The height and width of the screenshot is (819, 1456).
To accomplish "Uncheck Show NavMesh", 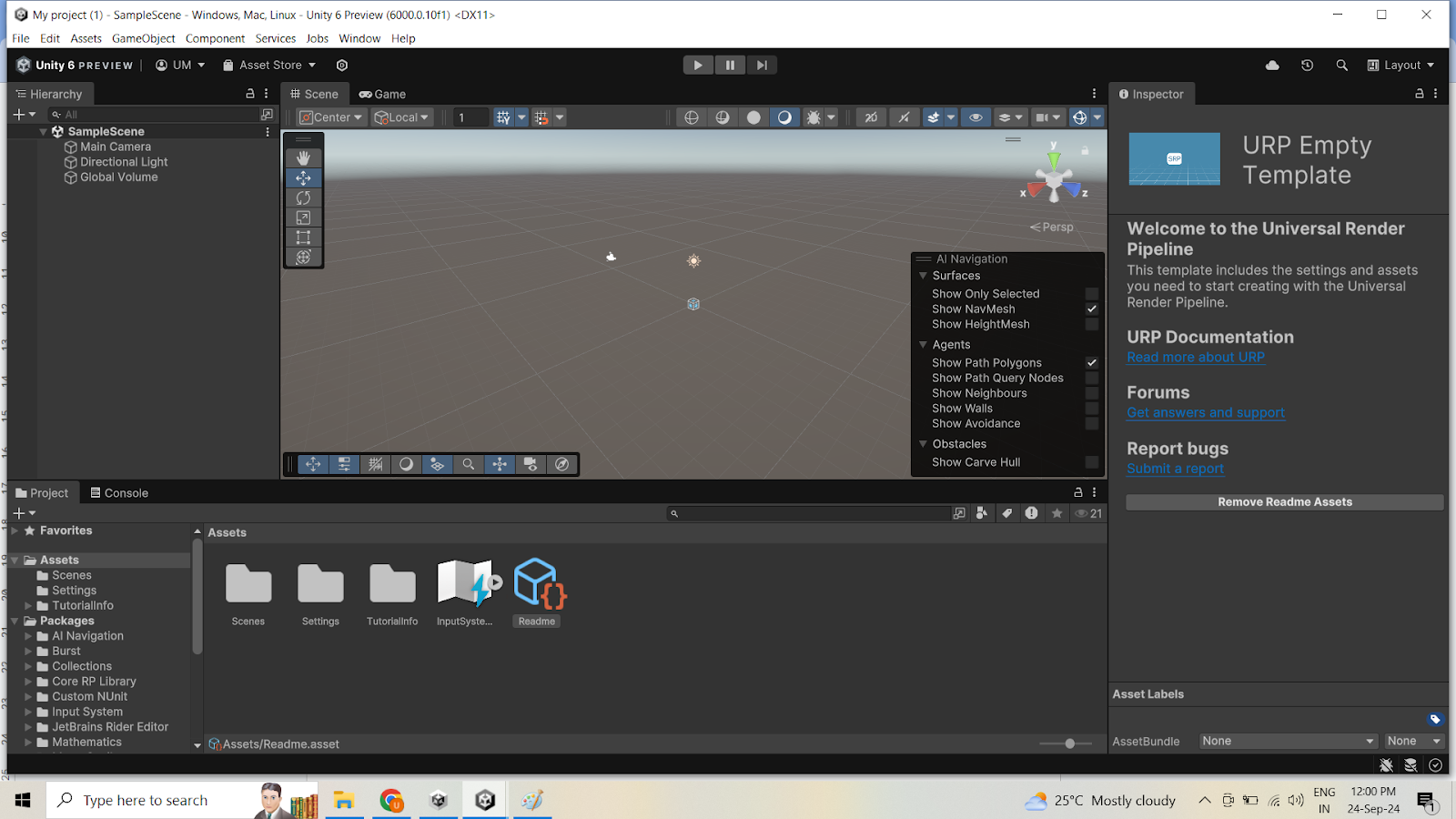I will coord(1092,309).
